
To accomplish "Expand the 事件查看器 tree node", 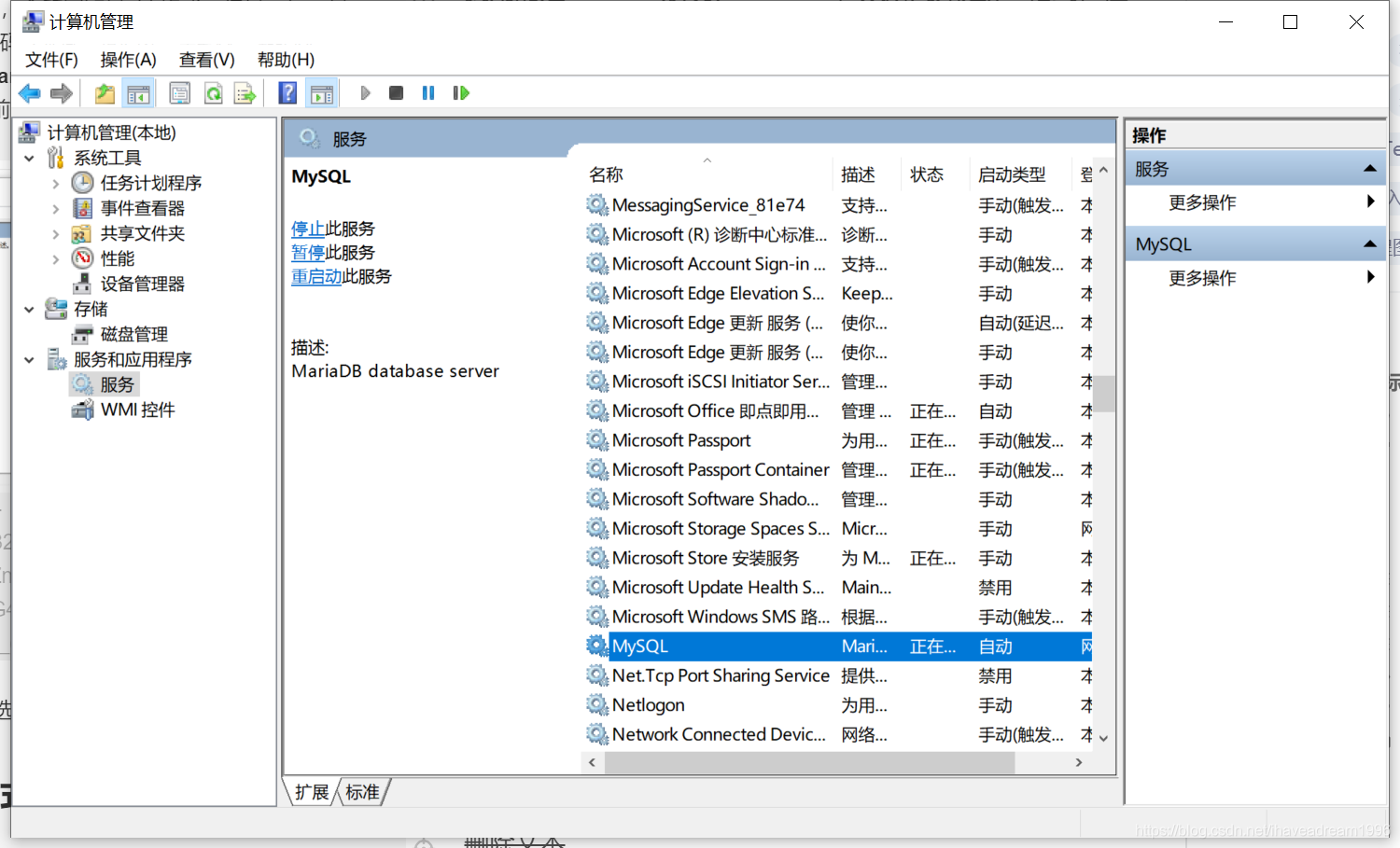I will (x=55, y=209).
